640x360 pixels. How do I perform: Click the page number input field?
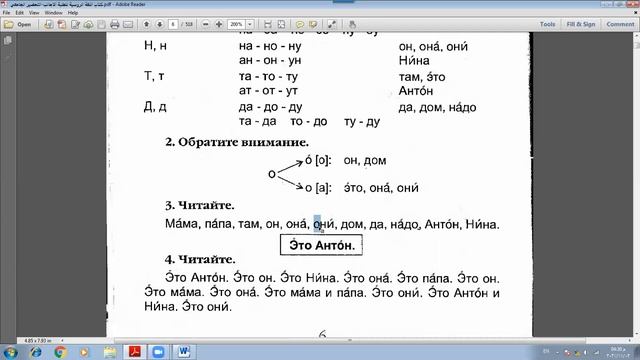173,24
